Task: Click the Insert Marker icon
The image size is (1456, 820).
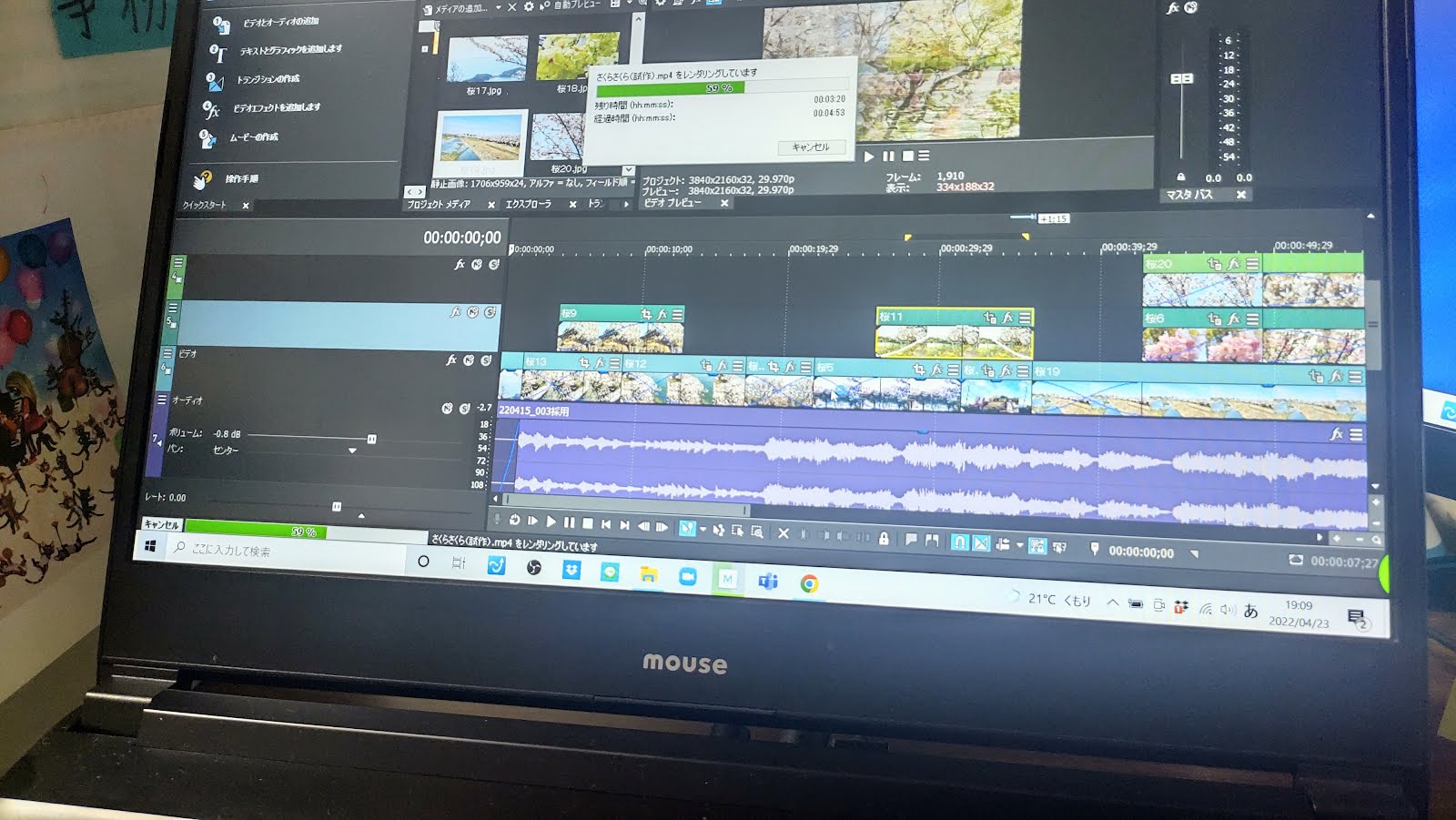Action: pos(911,540)
